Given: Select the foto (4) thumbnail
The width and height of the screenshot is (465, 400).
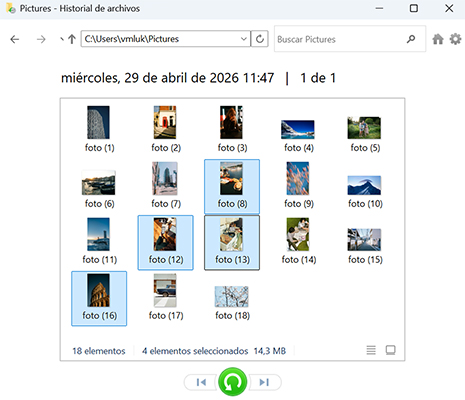Looking at the screenshot, I should click(298, 129).
